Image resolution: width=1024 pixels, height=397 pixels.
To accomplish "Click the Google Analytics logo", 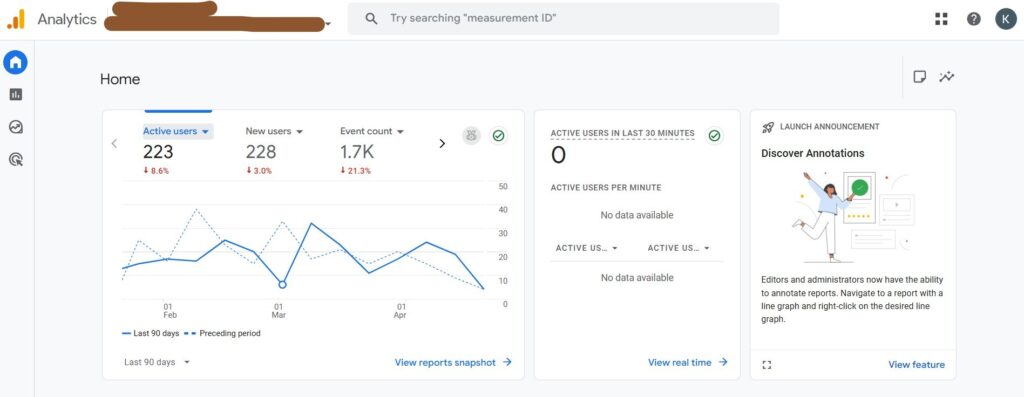I will click(16, 19).
